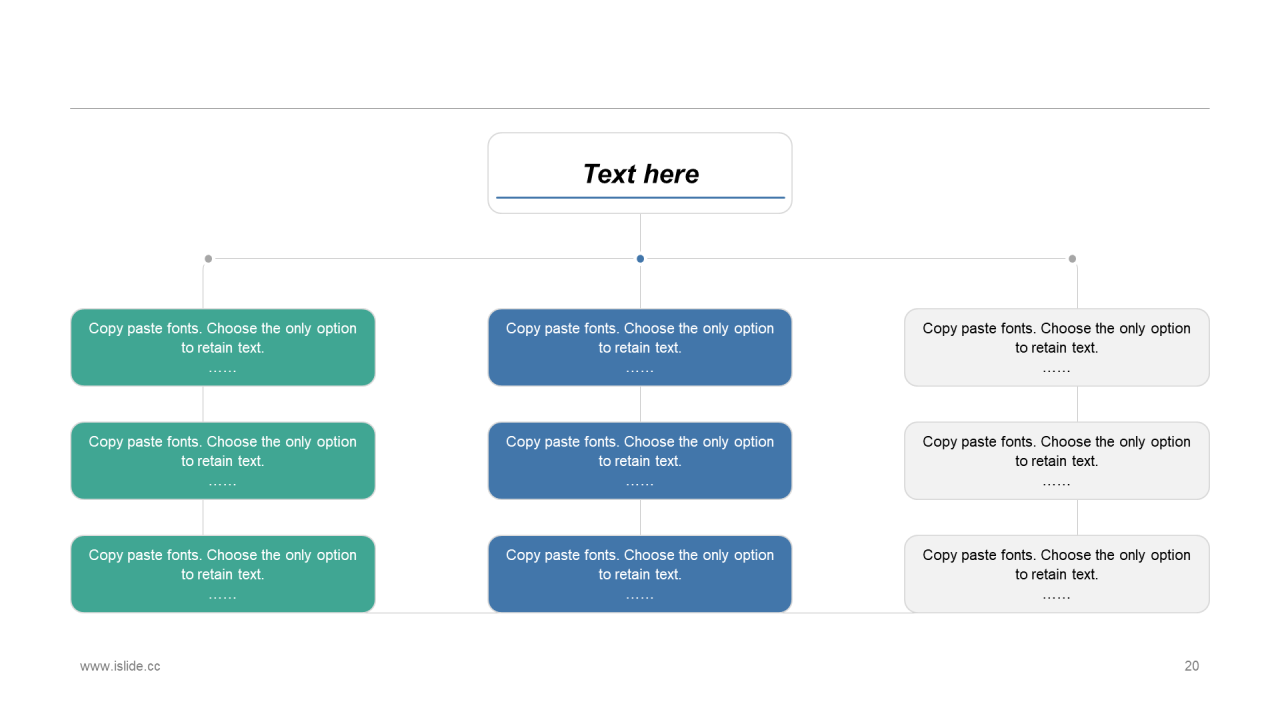Image resolution: width=1280 pixels, height=720 pixels.
Task: Click the "Text here" title box
Action: (640, 172)
